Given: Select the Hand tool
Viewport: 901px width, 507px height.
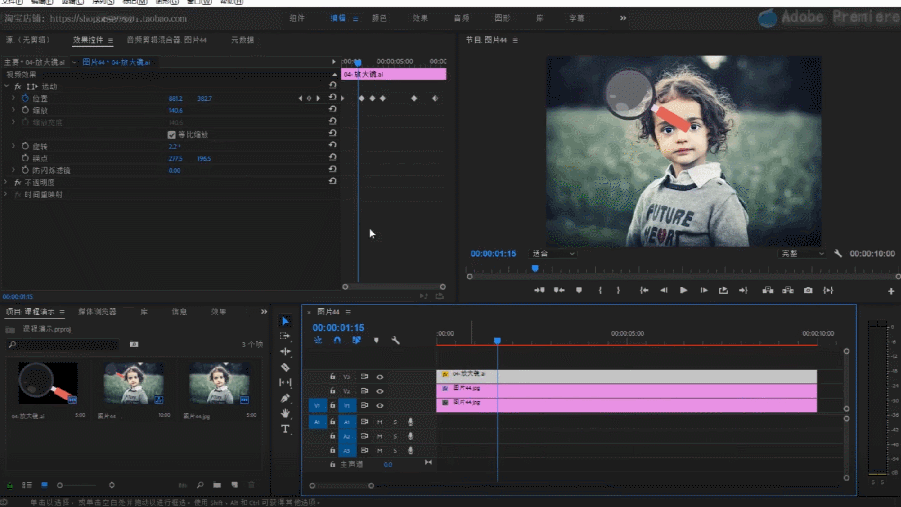Looking at the screenshot, I should click(x=285, y=413).
